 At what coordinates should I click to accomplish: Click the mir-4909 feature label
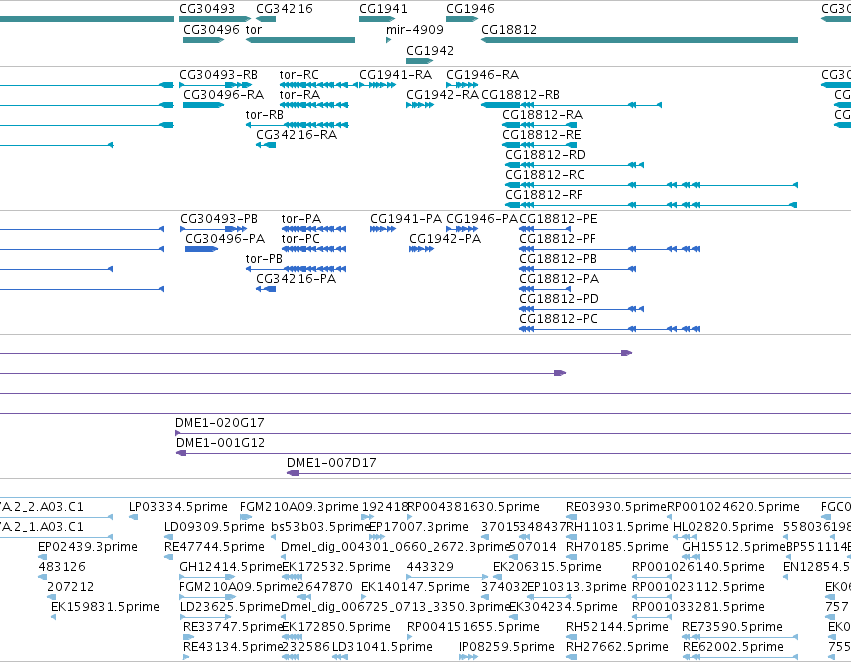click(x=415, y=30)
